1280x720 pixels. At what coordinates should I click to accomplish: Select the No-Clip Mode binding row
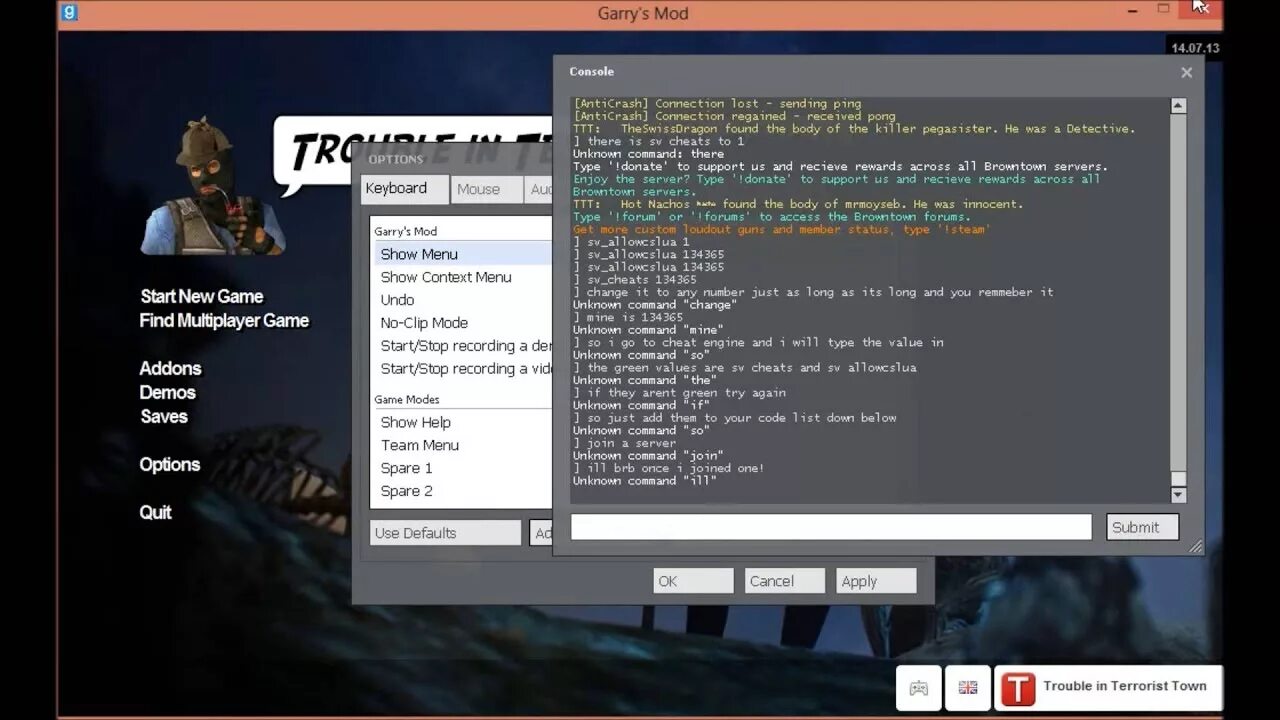(x=463, y=323)
